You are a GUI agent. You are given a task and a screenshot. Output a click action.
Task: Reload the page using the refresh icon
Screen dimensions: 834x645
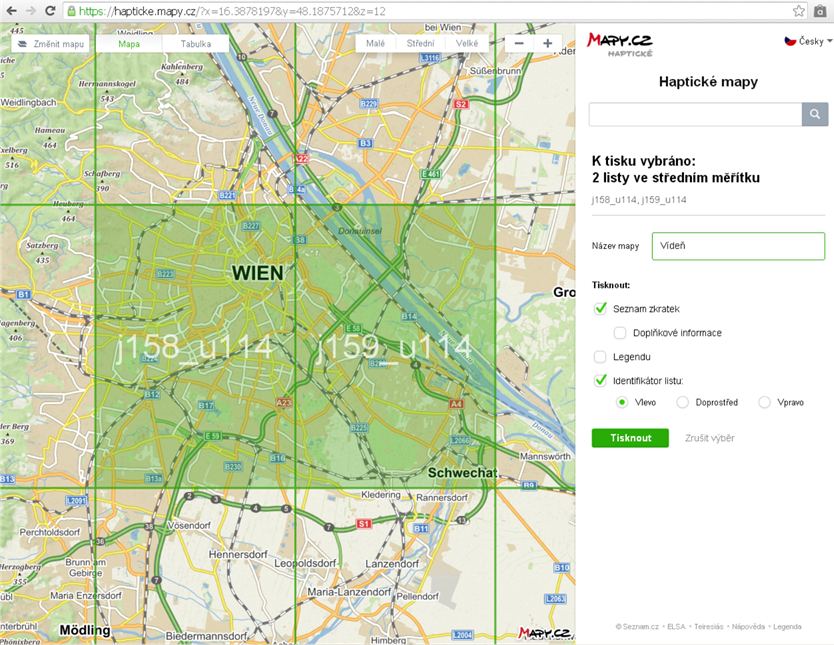[52, 10]
